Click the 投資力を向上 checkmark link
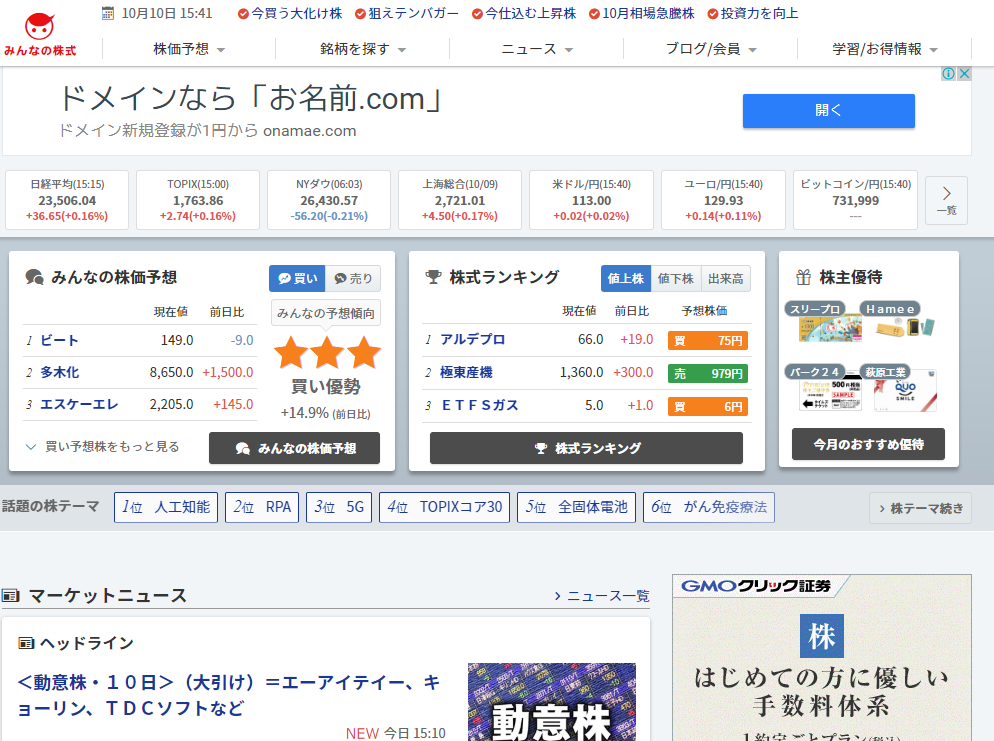Screen dimensions: 994x741 752,14
